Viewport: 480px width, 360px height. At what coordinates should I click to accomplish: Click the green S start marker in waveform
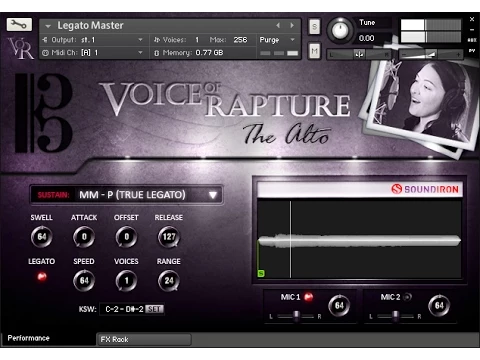[x=261, y=274]
